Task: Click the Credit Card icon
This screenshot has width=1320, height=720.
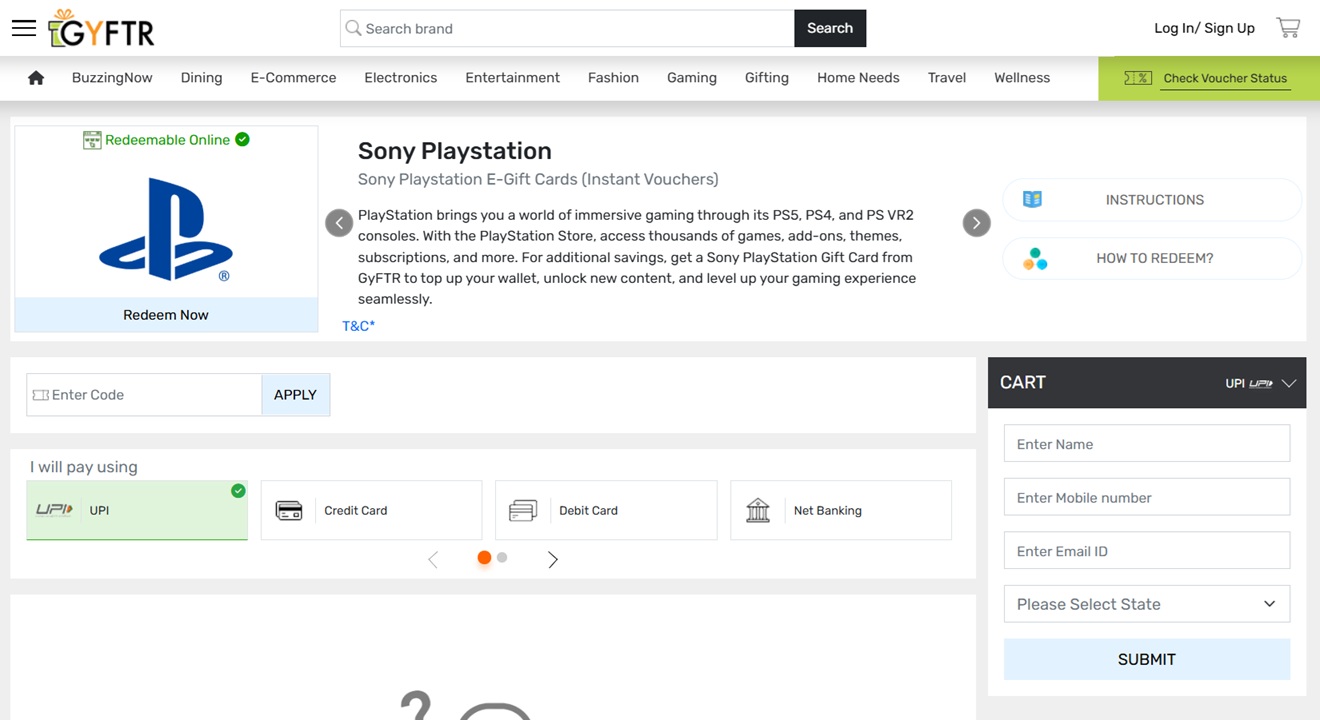Action: (x=289, y=511)
